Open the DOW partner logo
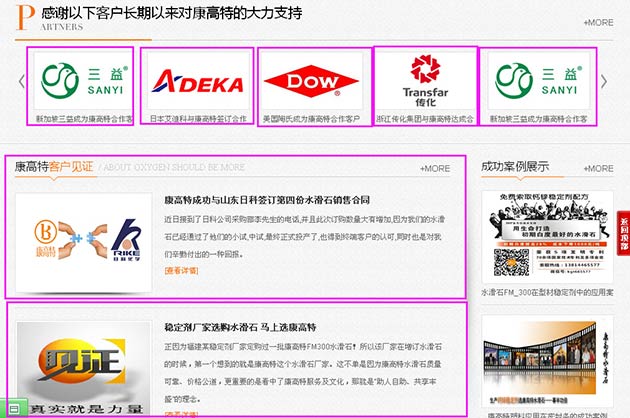Screen dimensions: 630x418 313,80
